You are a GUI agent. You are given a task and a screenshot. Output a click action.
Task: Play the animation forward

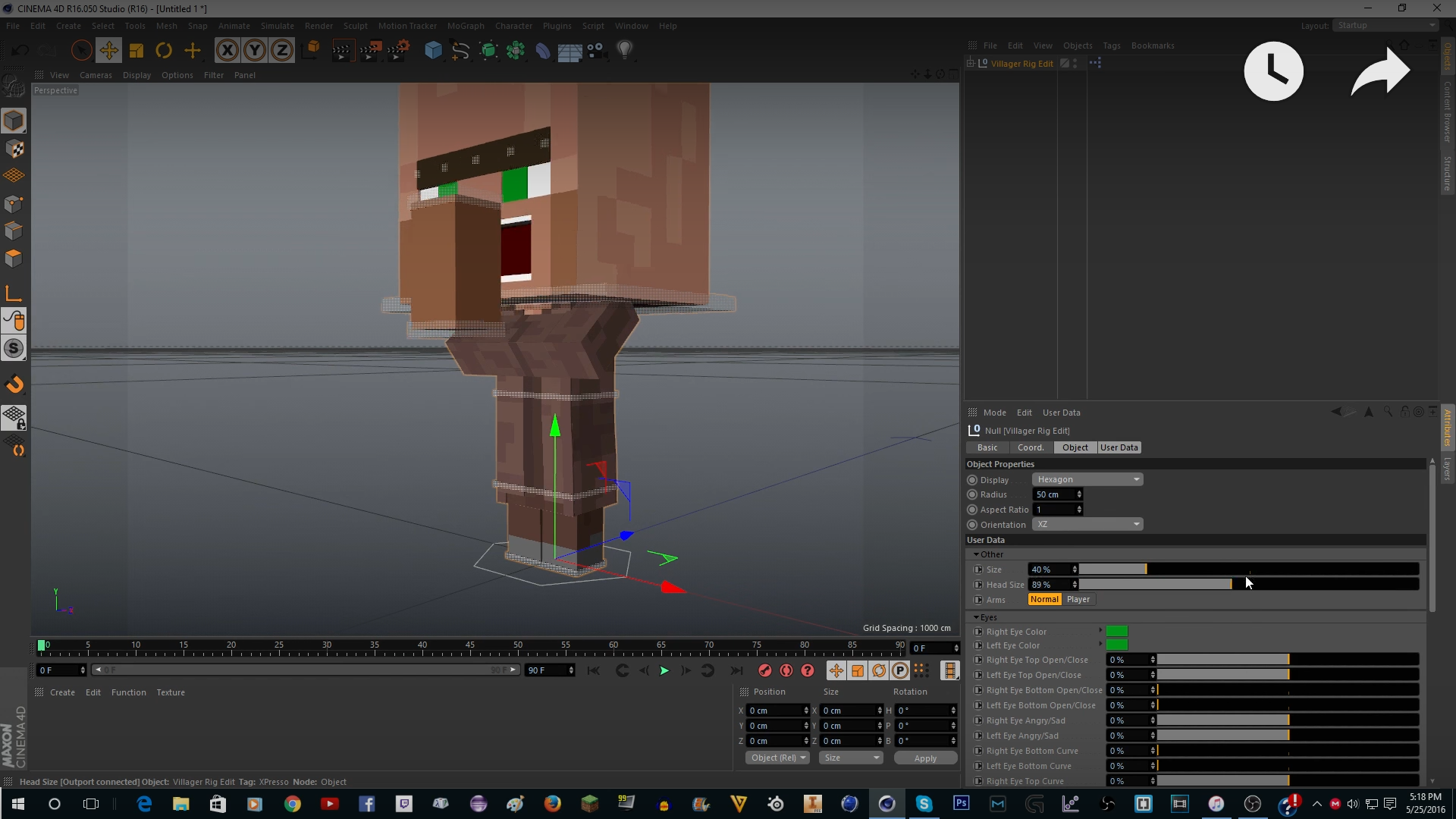tap(664, 670)
